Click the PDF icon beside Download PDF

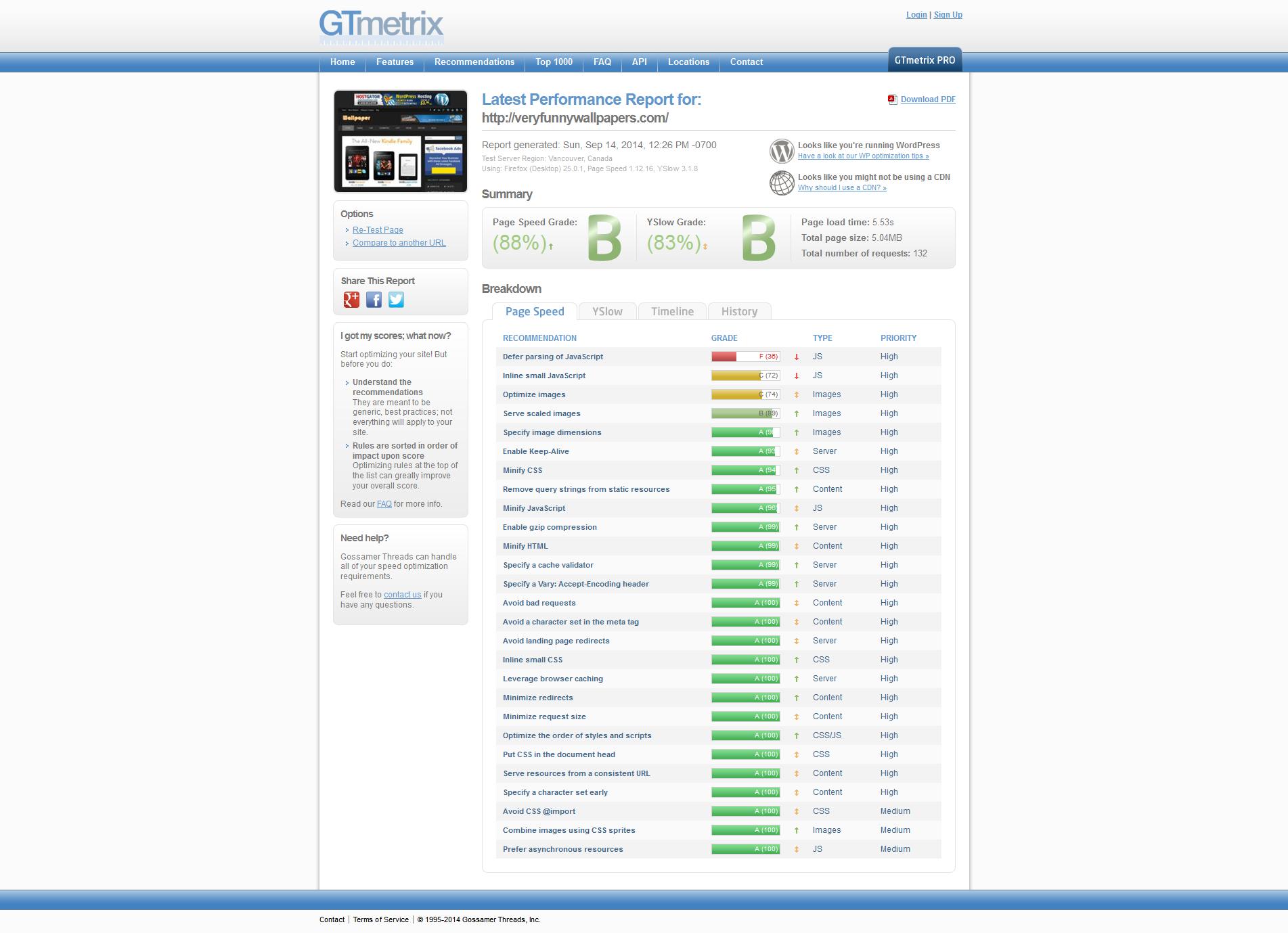(x=892, y=99)
